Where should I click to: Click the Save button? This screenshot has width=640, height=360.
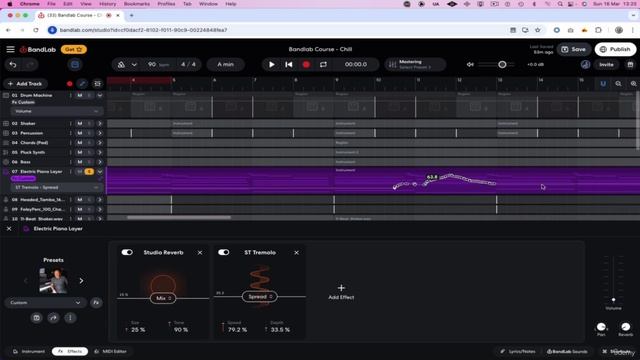coord(573,49)
